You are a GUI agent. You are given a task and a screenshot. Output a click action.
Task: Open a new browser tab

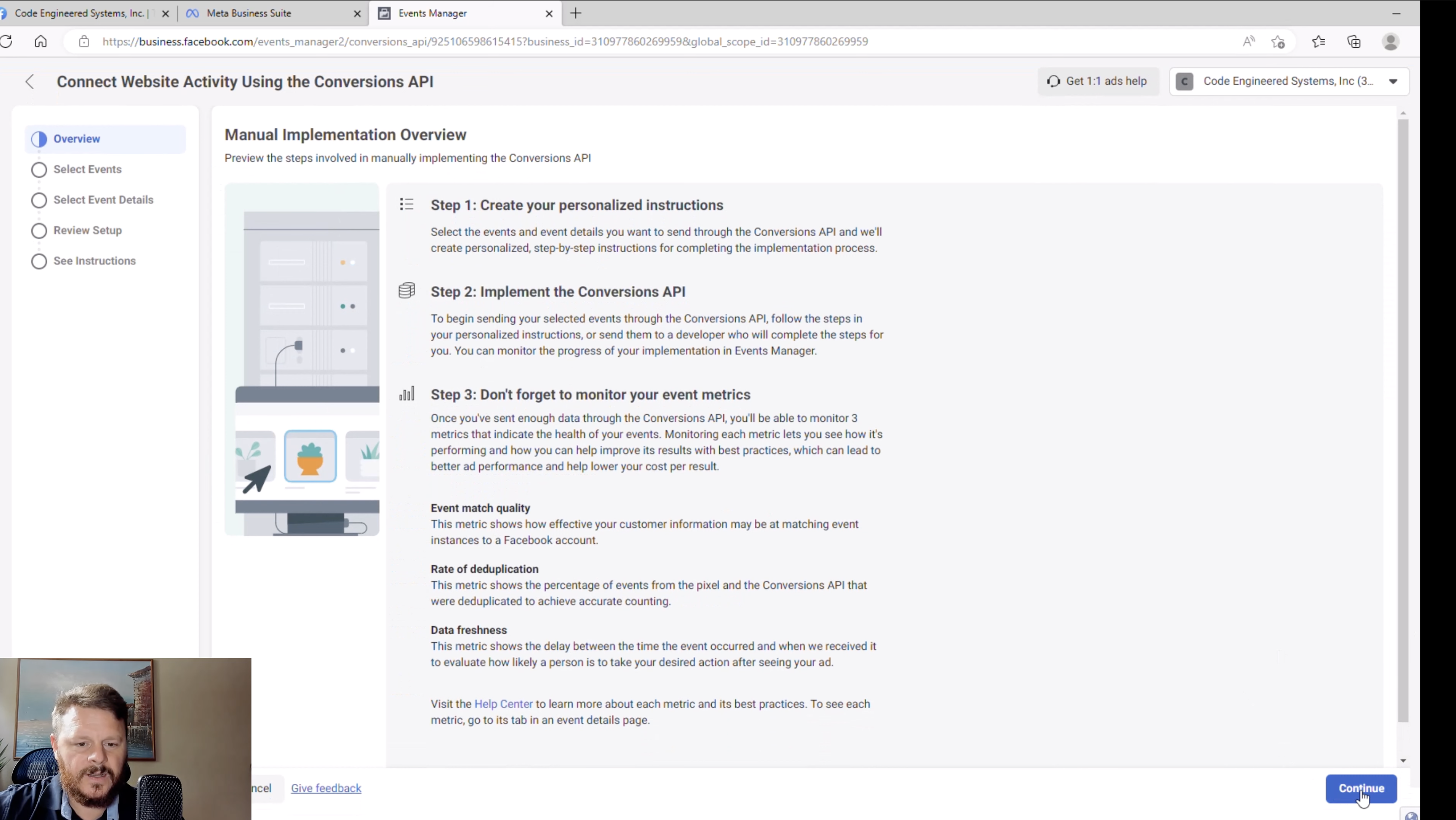[x=575, y=14]
